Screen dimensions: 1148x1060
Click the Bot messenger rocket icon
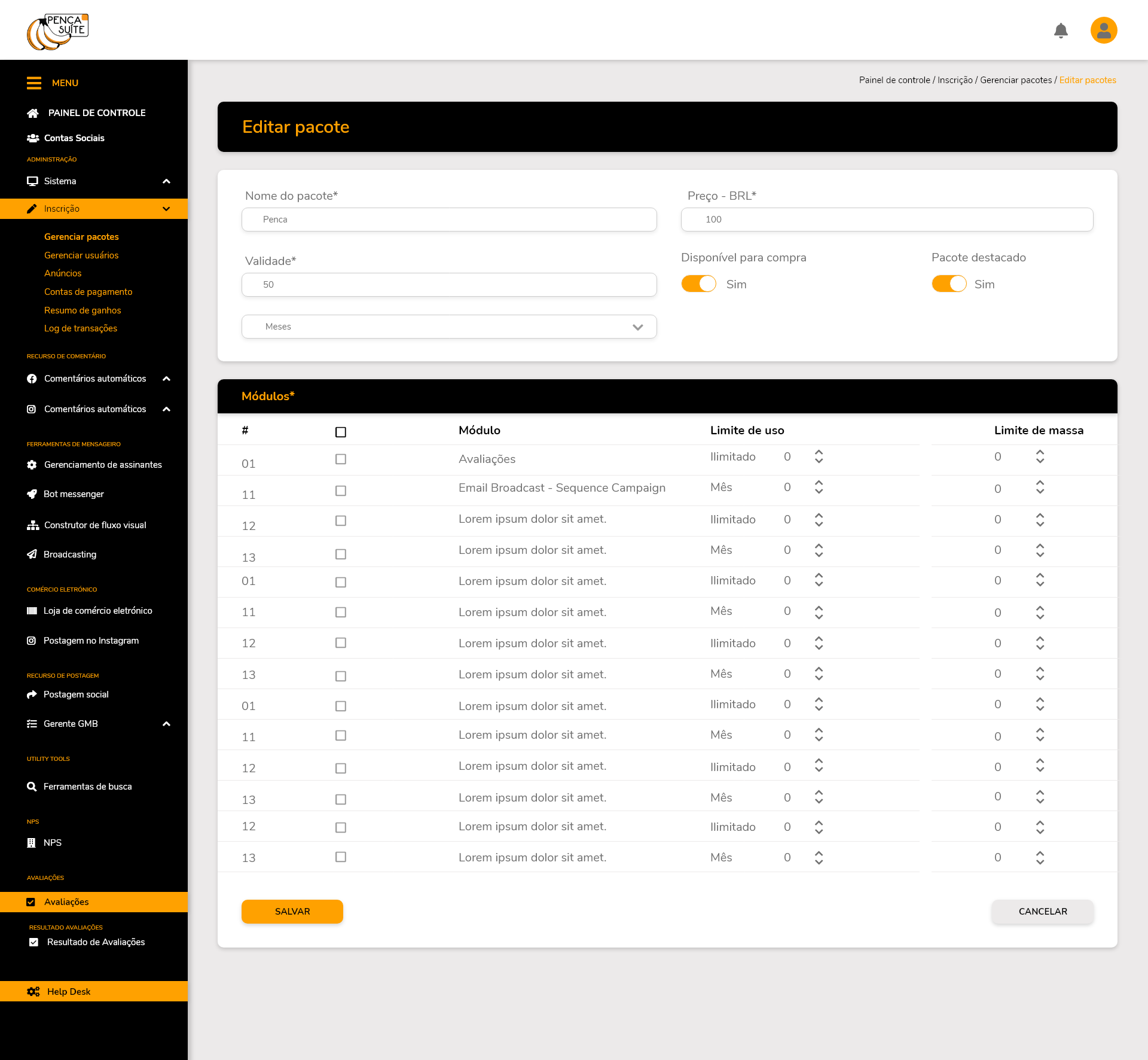point(32,494)
